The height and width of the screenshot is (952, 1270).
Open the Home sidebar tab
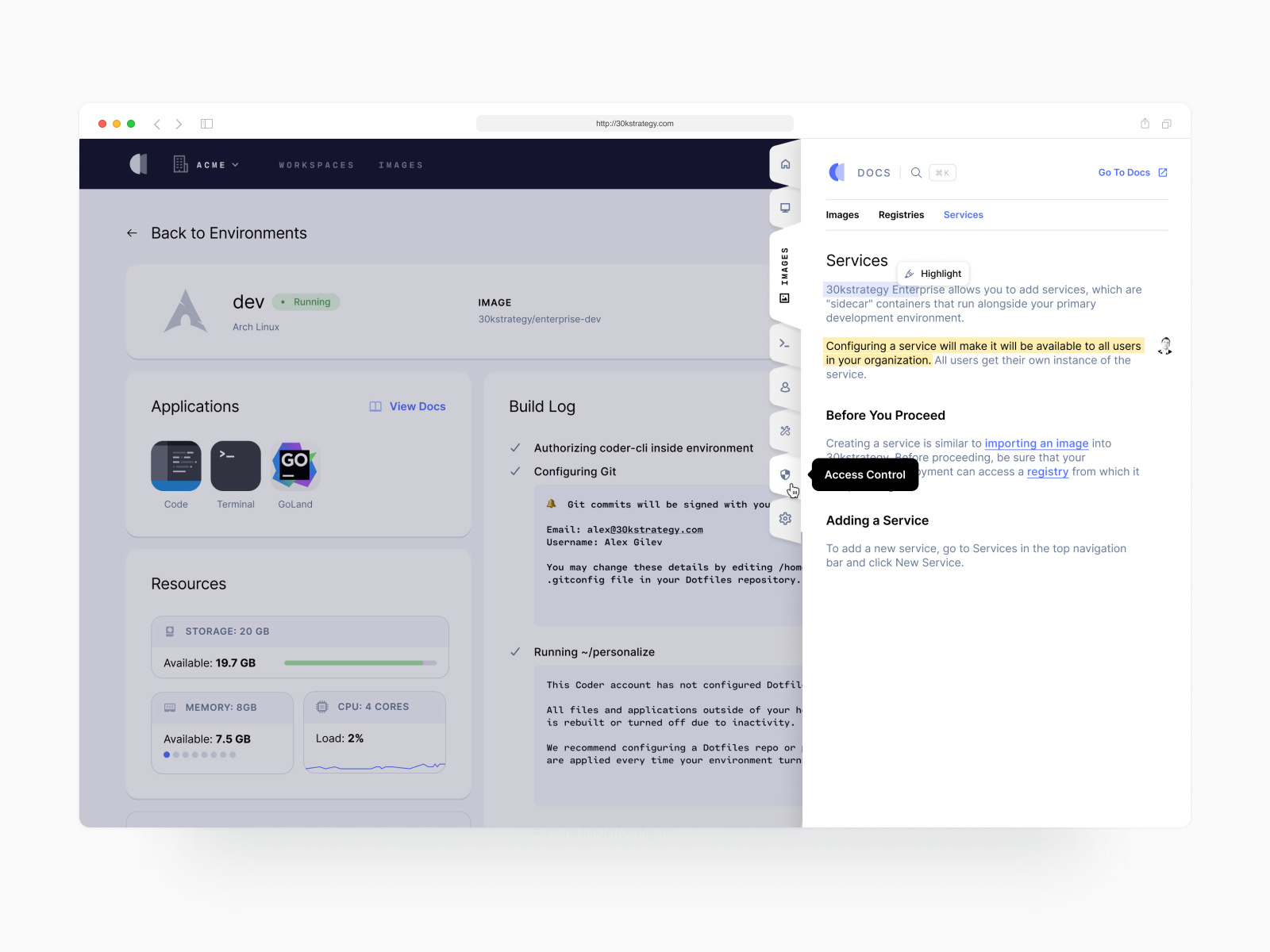(x=785, y=163)
